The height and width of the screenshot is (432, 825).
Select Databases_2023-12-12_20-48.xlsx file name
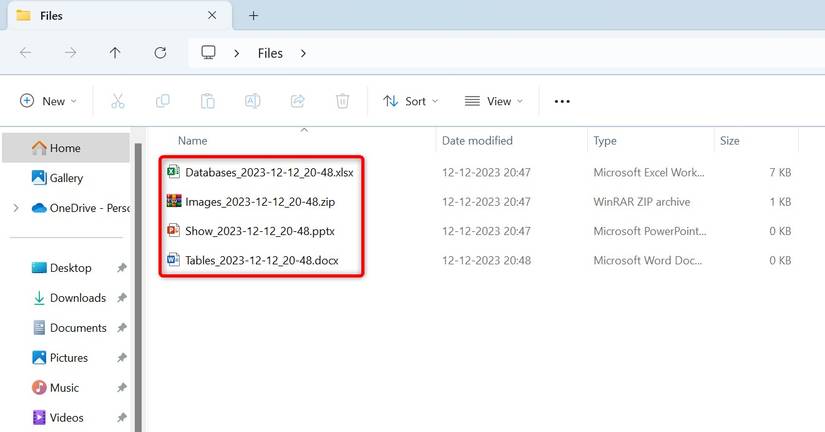[x=269, y=172]
